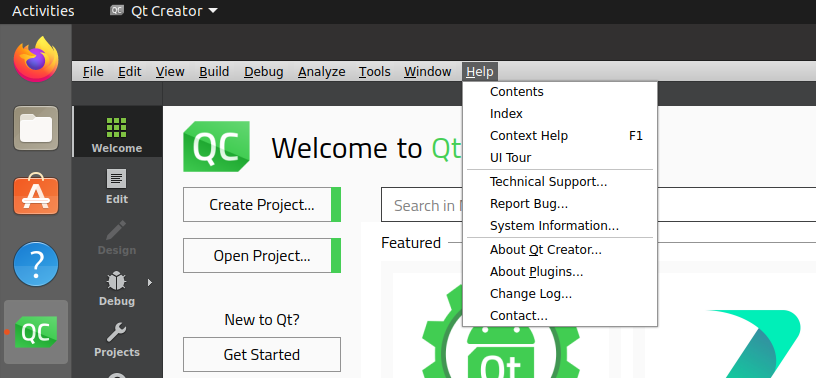Open the Activities overview
This screenshot has width=816, height=378.
pos(43,11)
